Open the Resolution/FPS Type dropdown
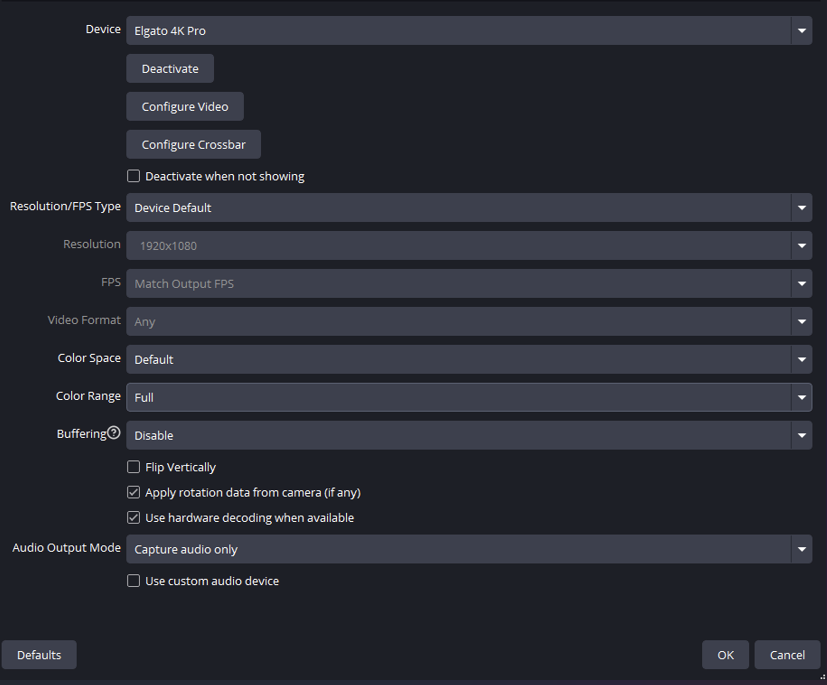The height and width of the screenshot is (685, 827). click(x=469, y=208)
